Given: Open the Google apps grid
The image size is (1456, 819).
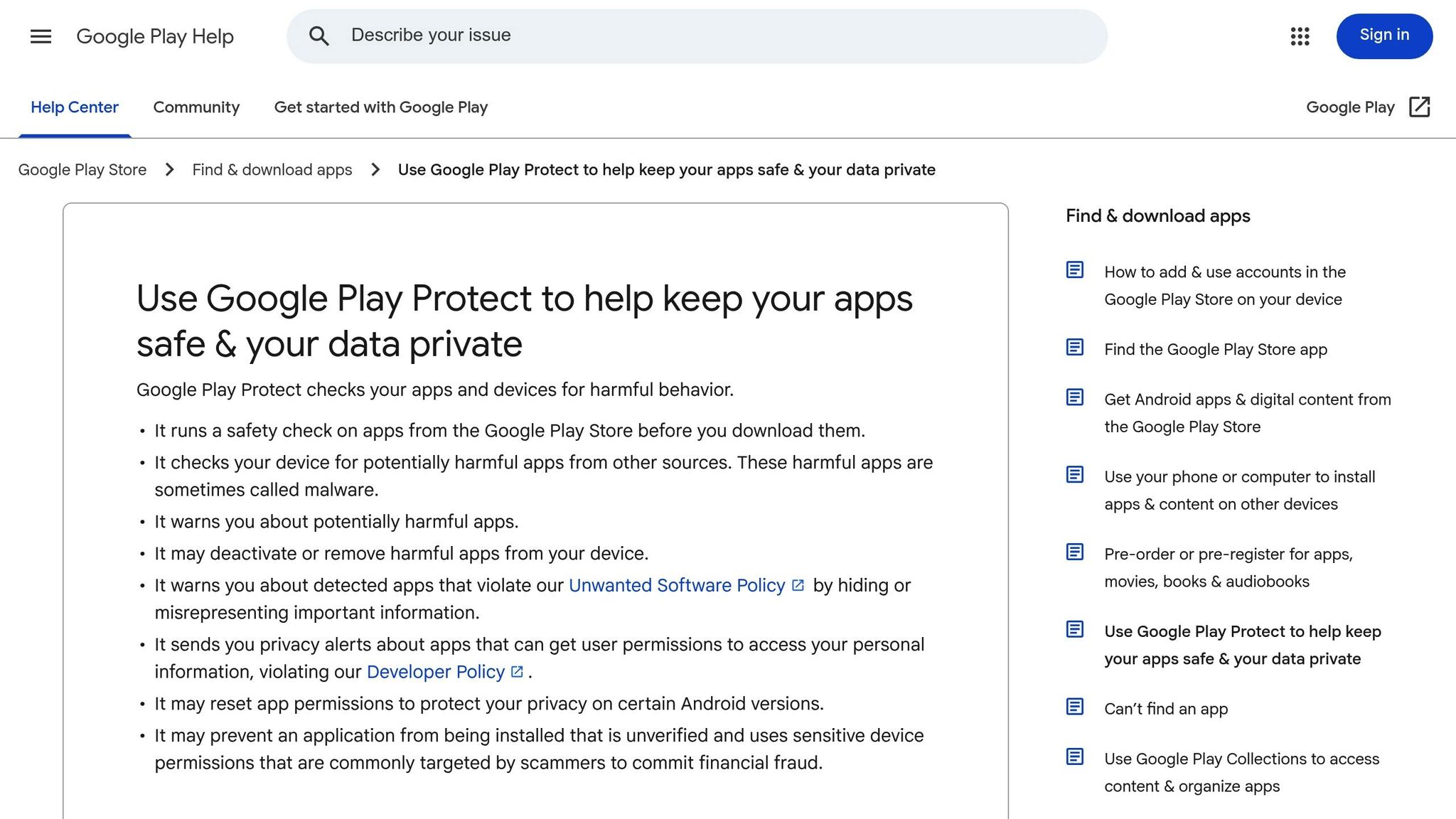Looking at the screenshot, I should tap(1300, 36).
